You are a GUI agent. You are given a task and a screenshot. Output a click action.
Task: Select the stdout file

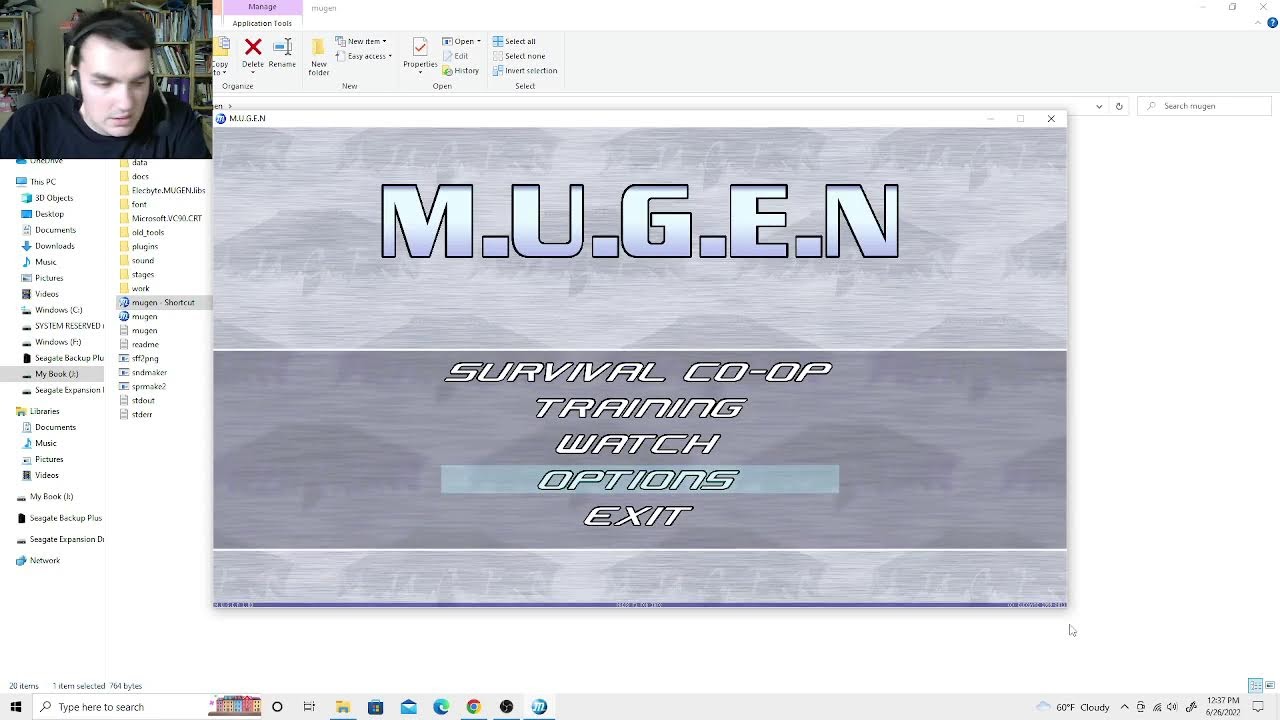pos(136,400)
